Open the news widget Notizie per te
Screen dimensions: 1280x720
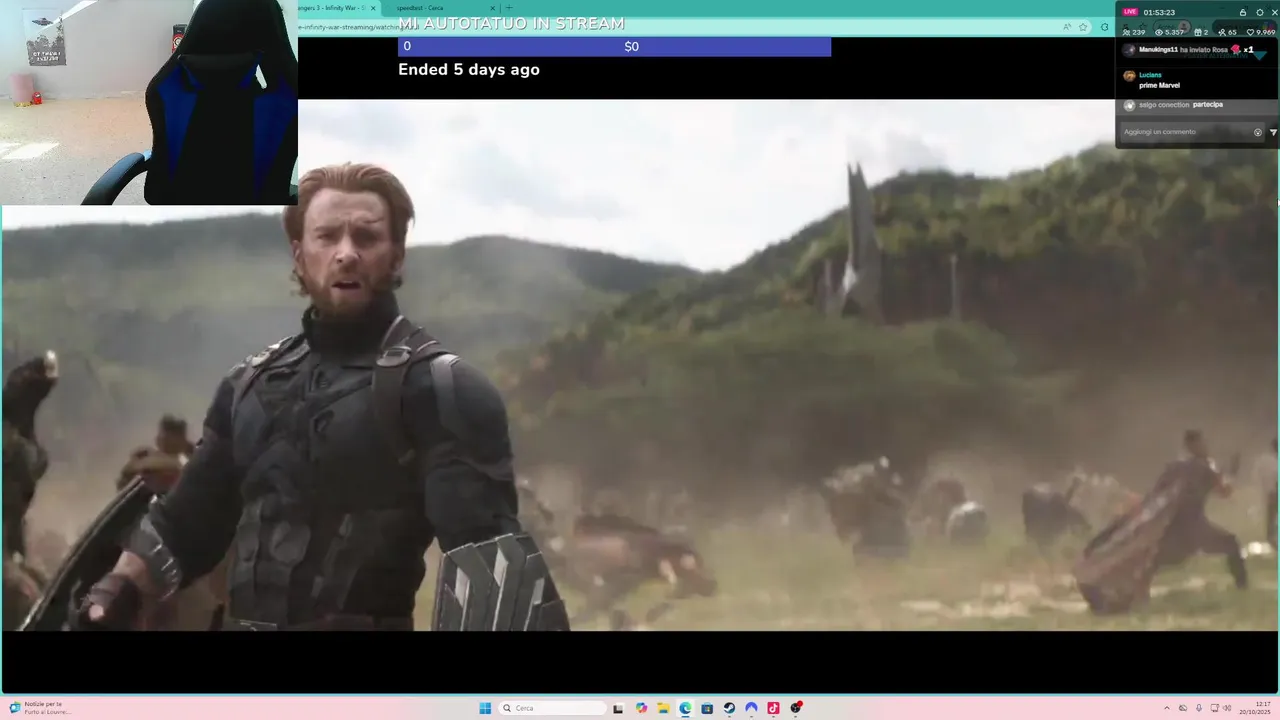coord(42,708)
